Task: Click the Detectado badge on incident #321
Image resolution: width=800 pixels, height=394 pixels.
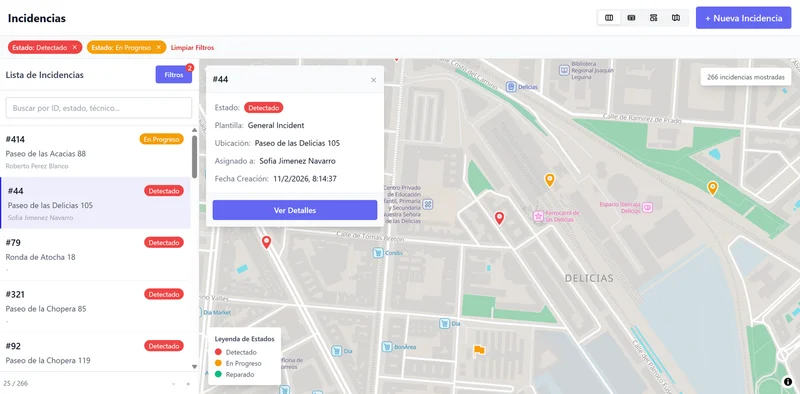Action: click(164, 294)
